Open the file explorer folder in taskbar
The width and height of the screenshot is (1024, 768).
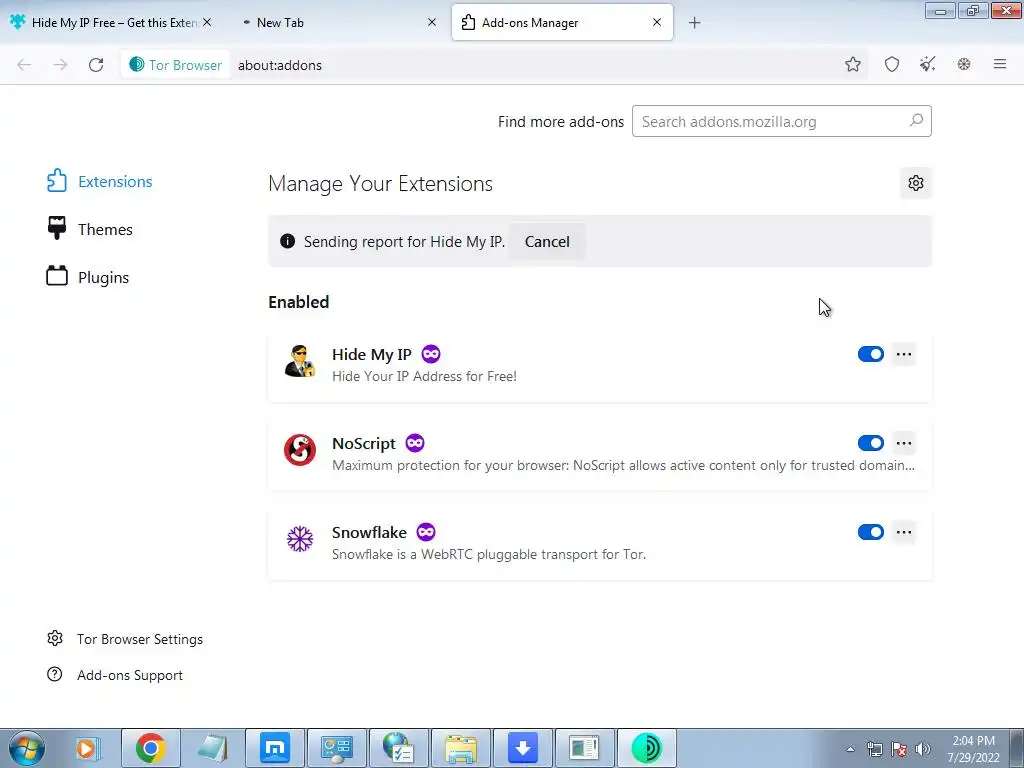point(461,748)
